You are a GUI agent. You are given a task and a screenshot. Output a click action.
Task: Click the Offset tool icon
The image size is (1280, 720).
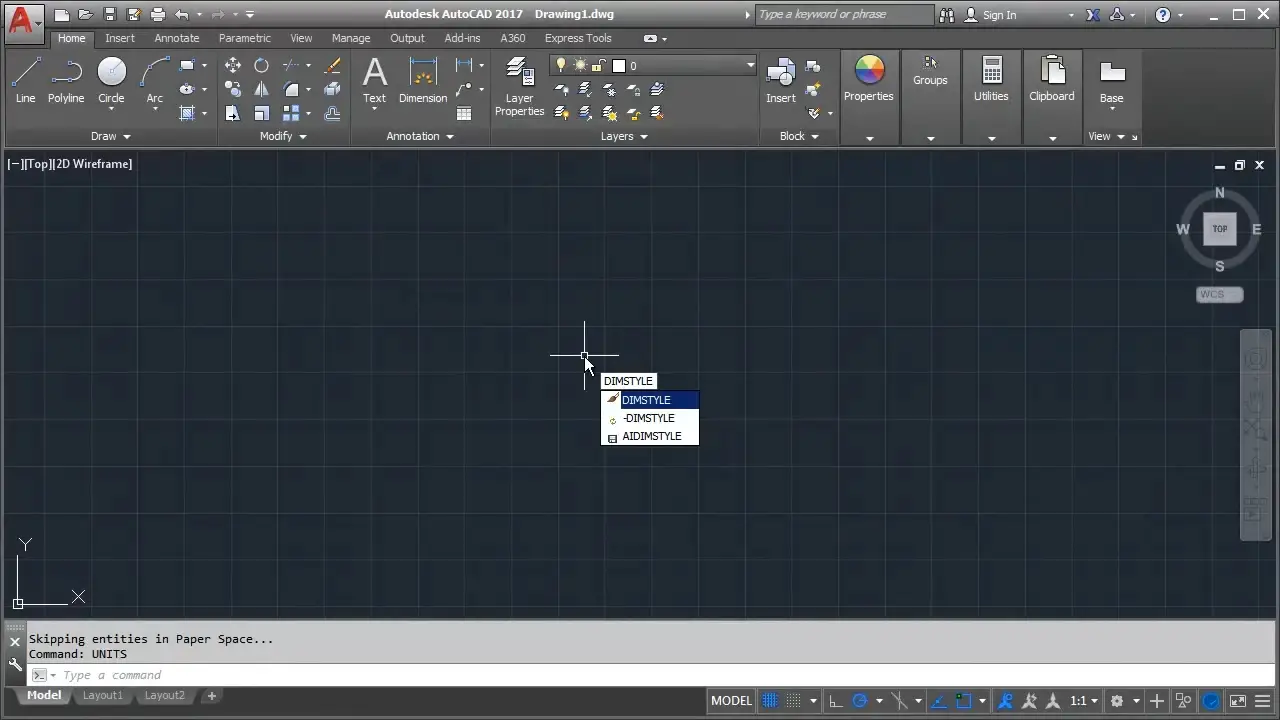point(332,113)
